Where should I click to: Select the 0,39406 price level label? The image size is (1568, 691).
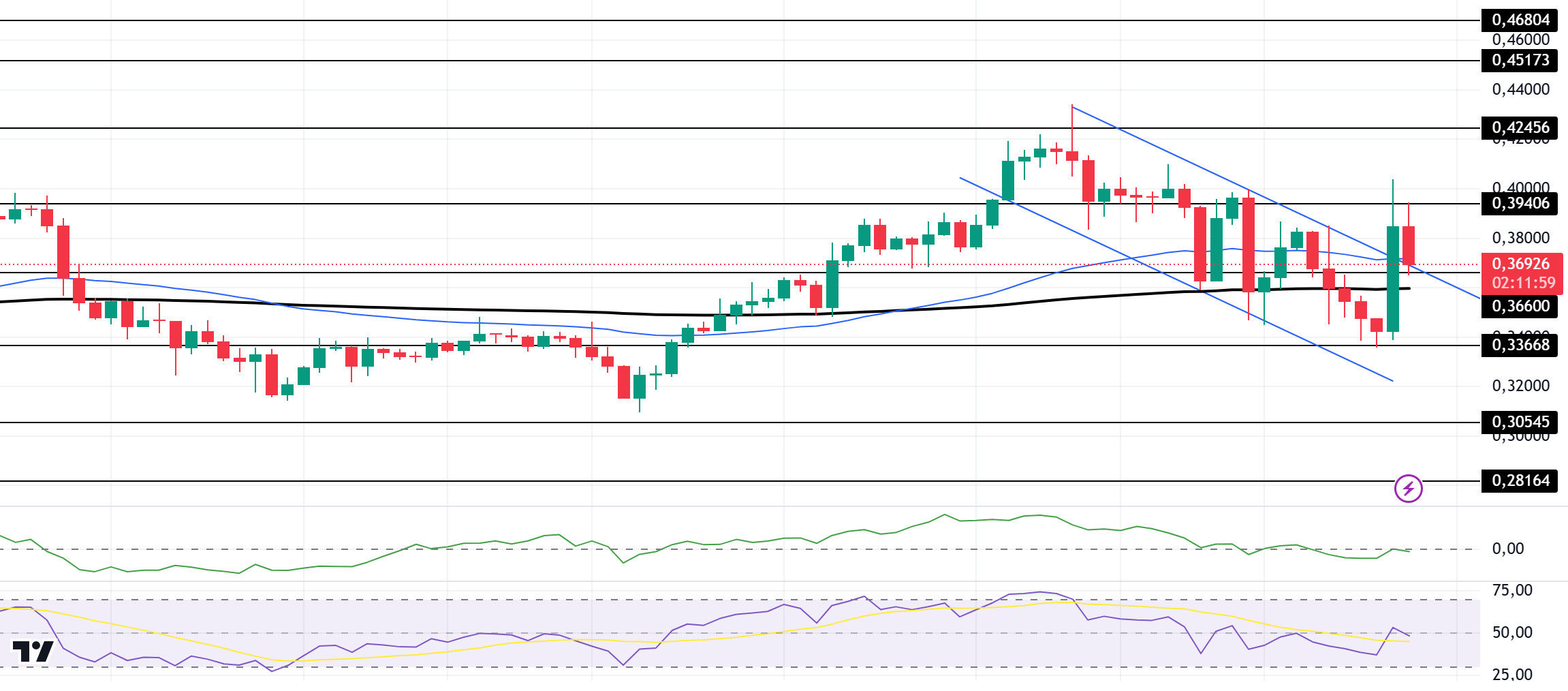(1520, 204)
